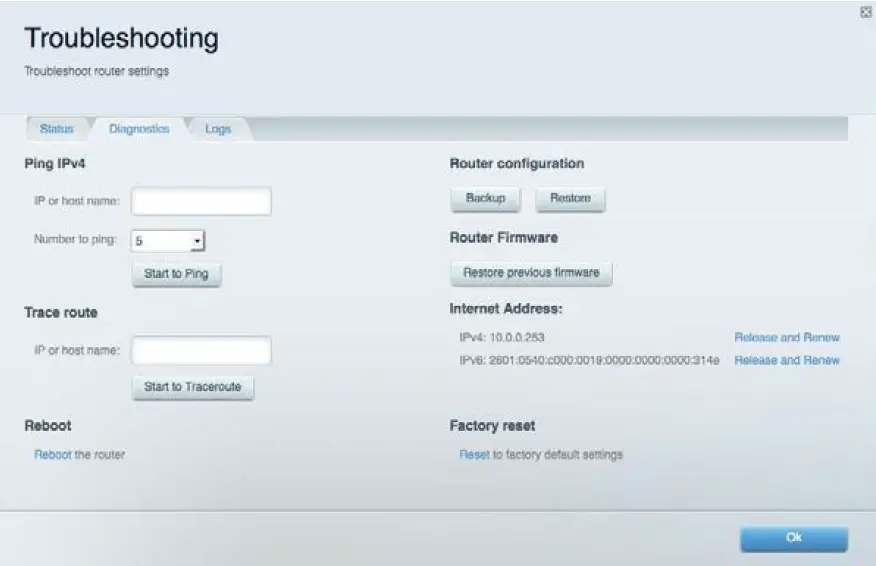Click Reset to factory defaults link
The height and width of the screenshot is (566, 876).
(474, 454)
